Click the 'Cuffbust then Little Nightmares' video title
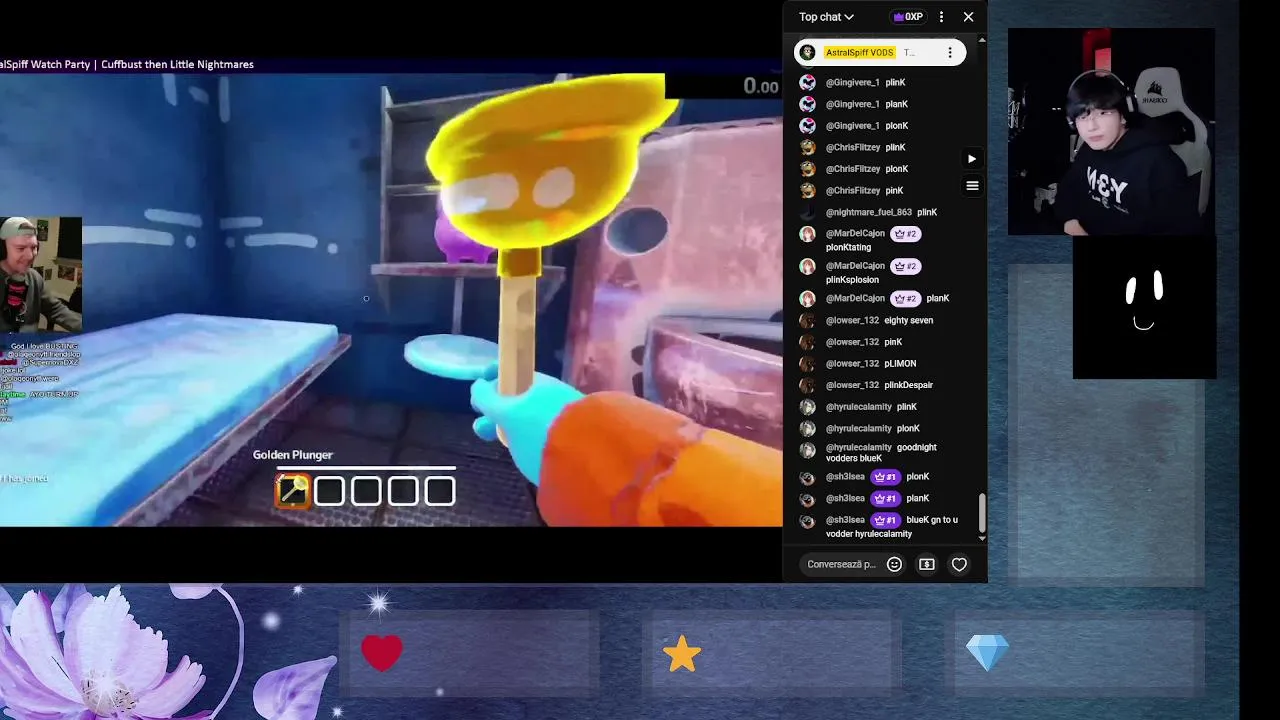This screenshot has height=720, width=1280. [177, 64]
